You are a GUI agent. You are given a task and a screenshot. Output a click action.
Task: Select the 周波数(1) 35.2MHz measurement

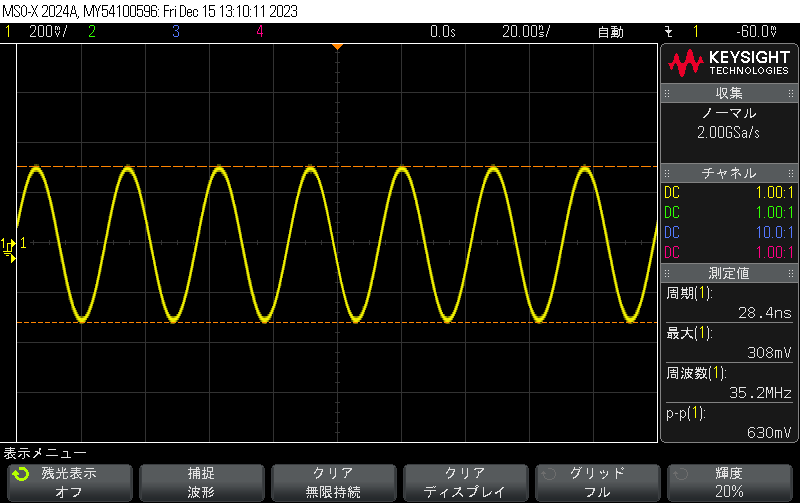tap(729, 383)
